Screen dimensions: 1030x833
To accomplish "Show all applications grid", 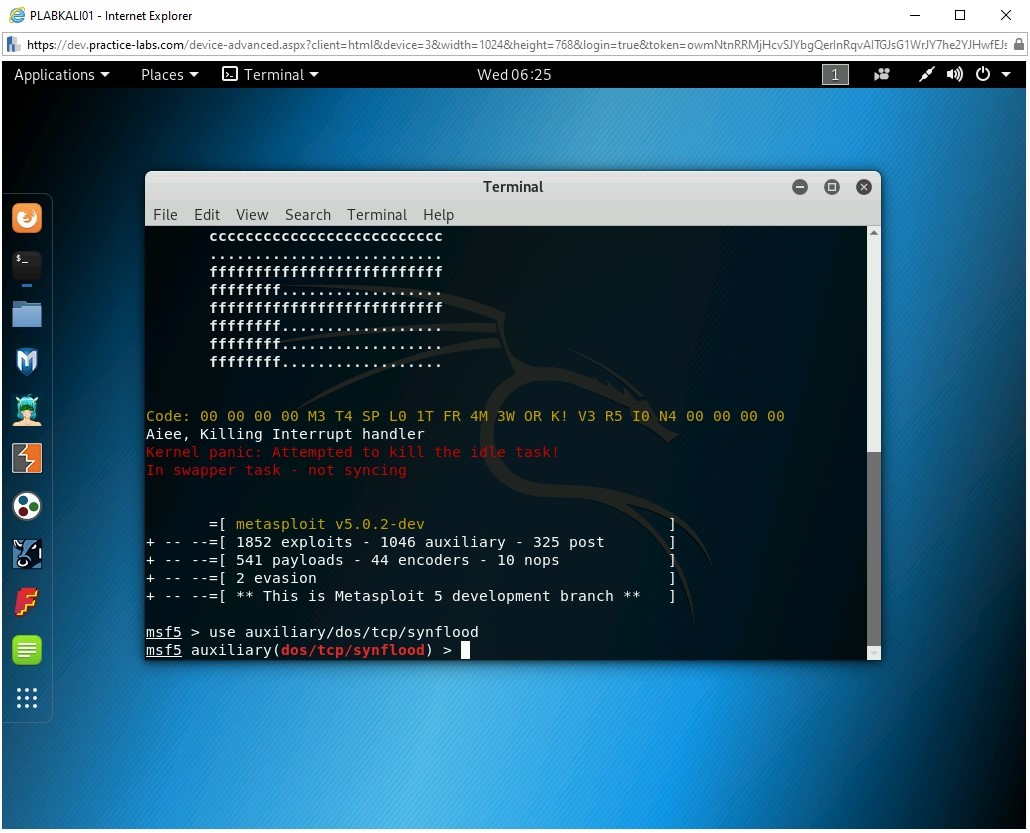I will coord(27,698).
